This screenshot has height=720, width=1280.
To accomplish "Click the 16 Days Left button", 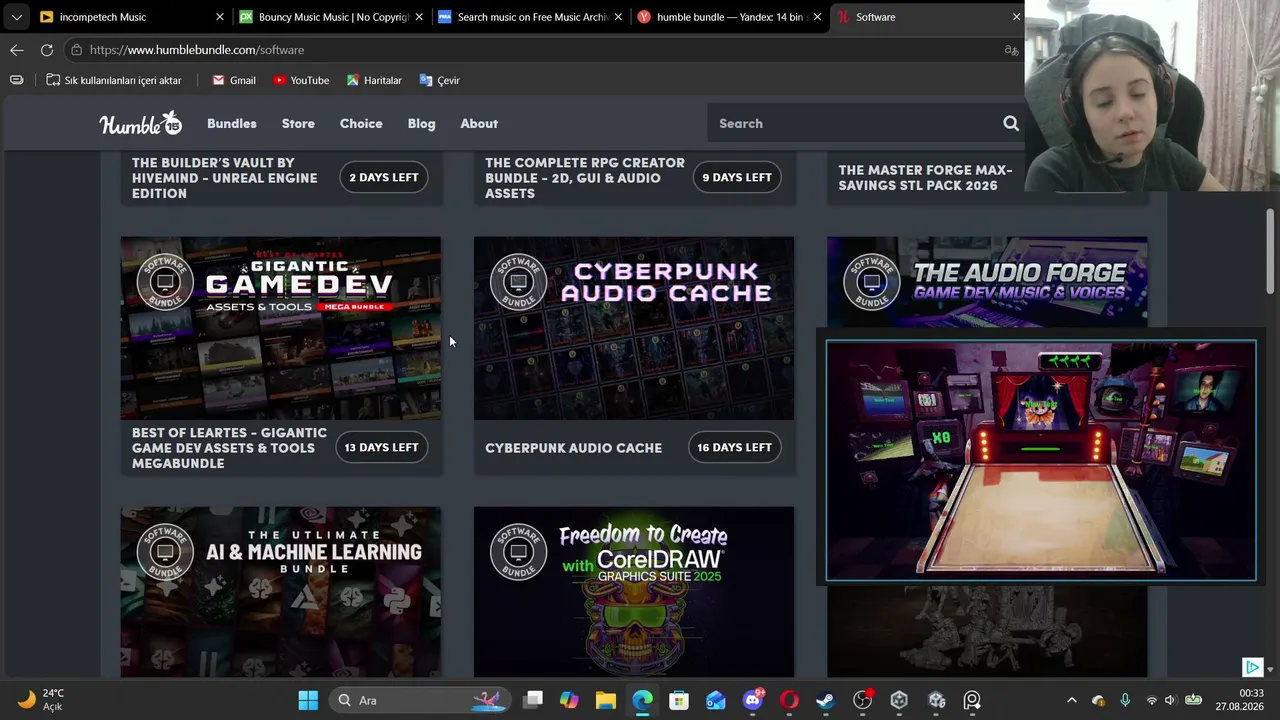I will pyautogui.click(x=734, y=447).
